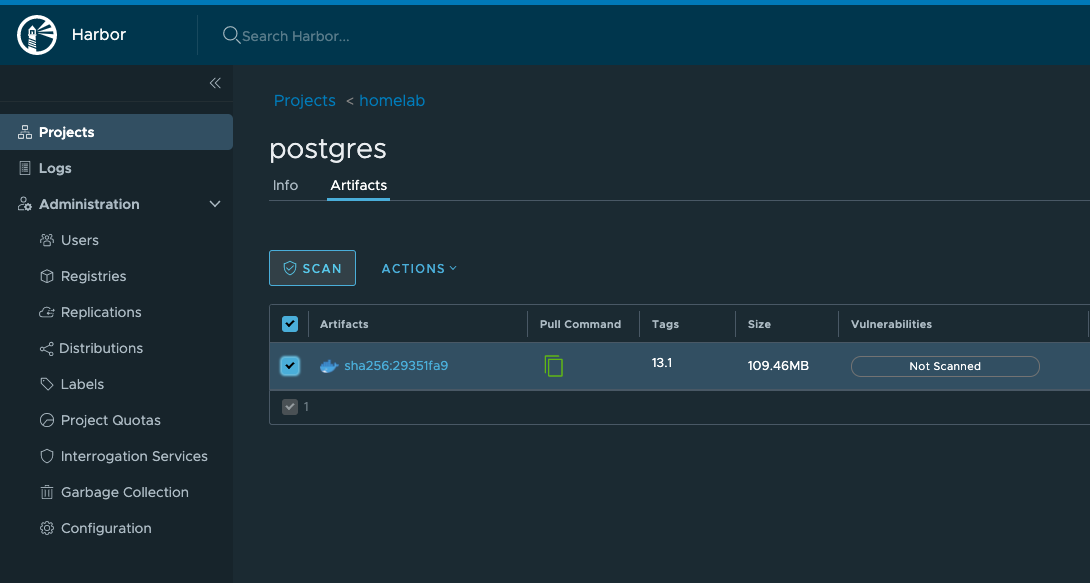The width and height of the screenshot is (1090, 583).
Task: Click the Harbor lighthouse logo
Action: [37, 35]
